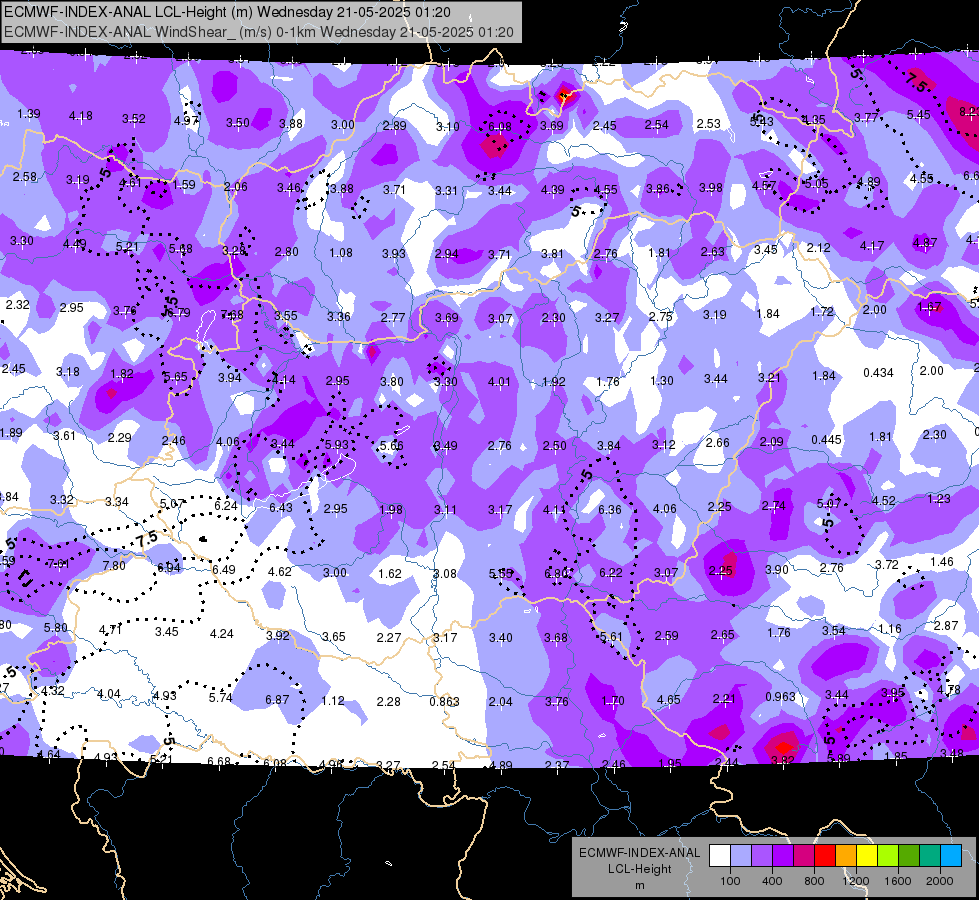
Task: Click the wind shear value '4.24'
Action: point(222,634)
